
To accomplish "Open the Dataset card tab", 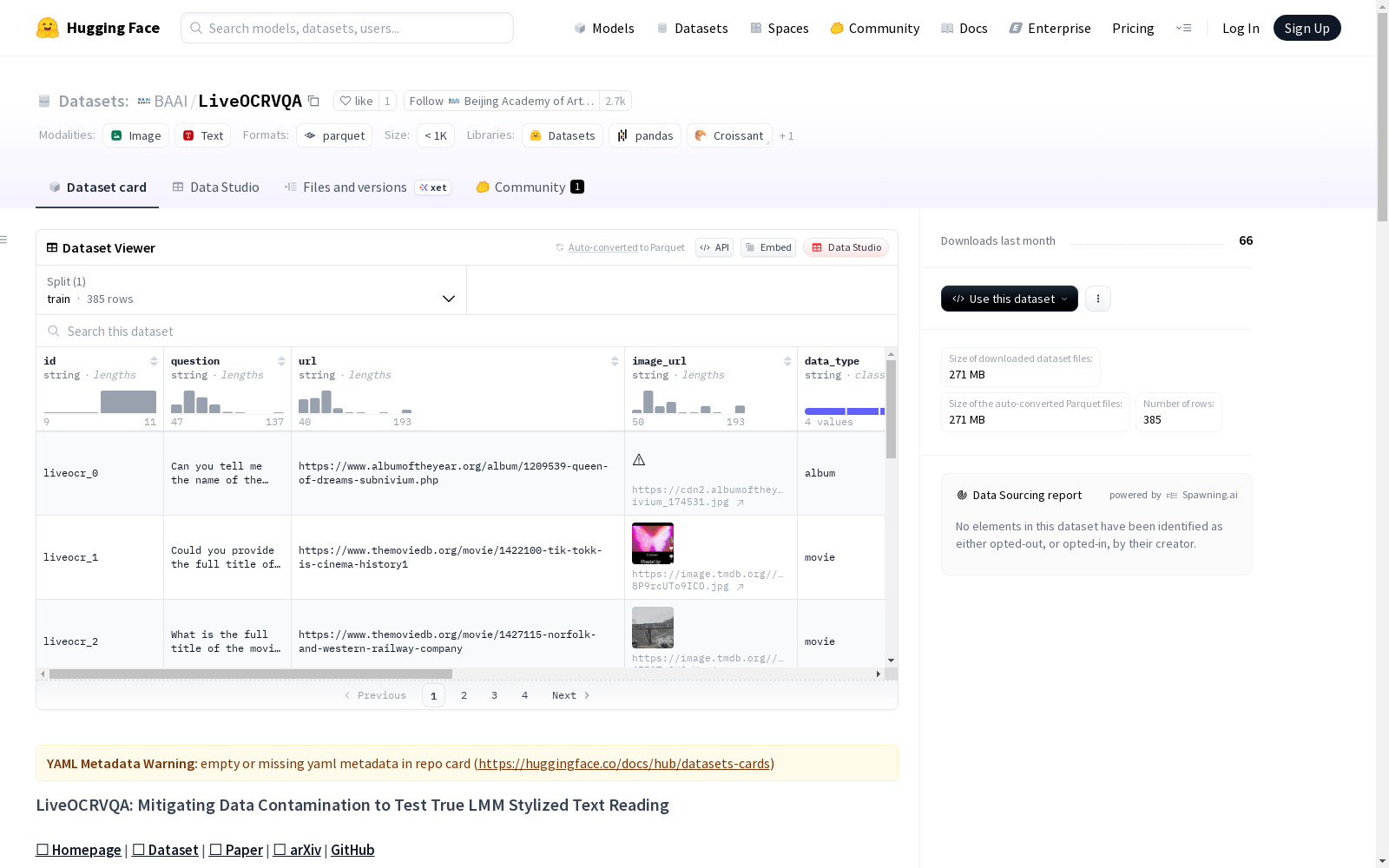I will tap(97, 187).
